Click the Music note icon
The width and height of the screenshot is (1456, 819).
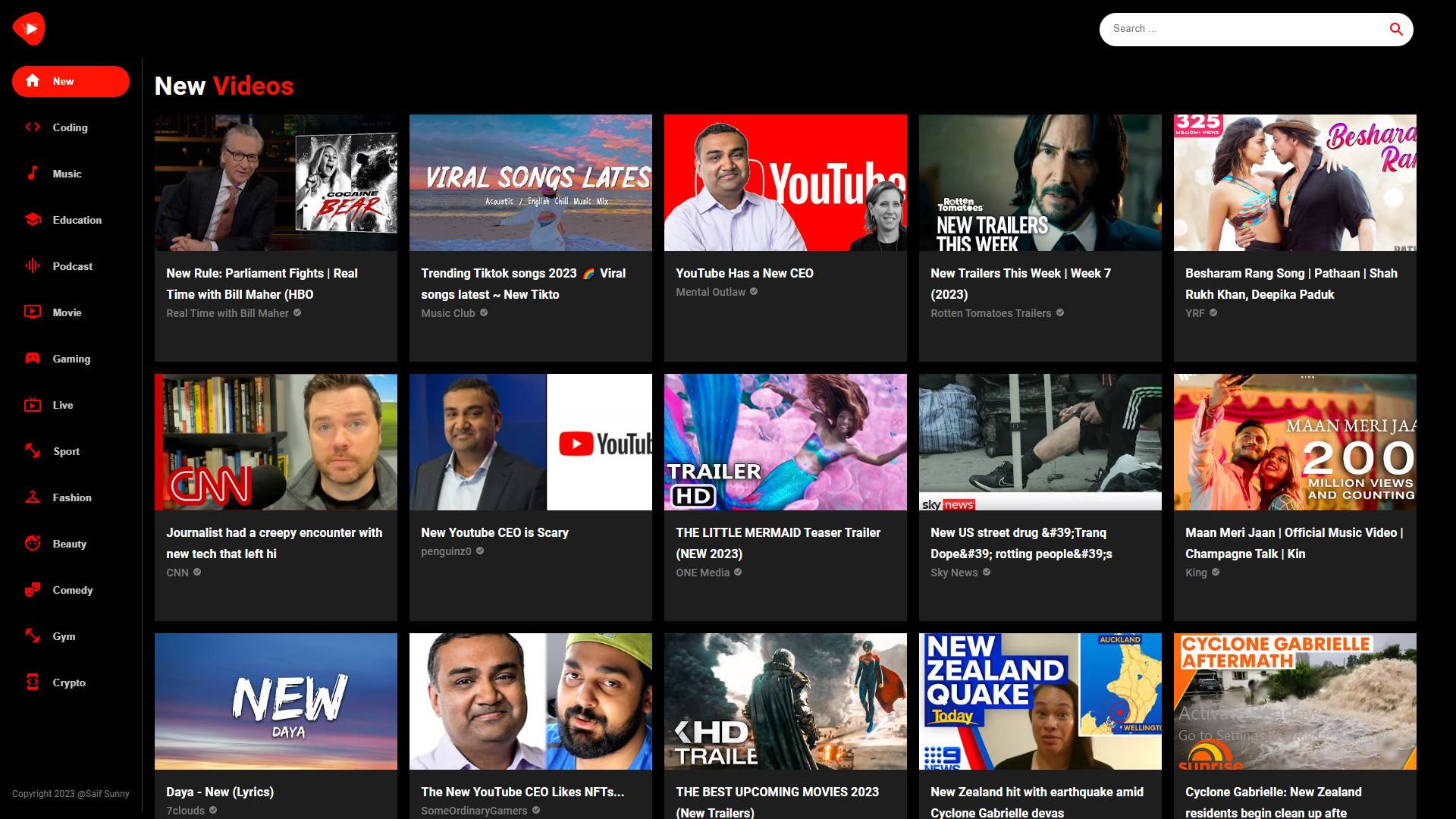pos(33,173)
